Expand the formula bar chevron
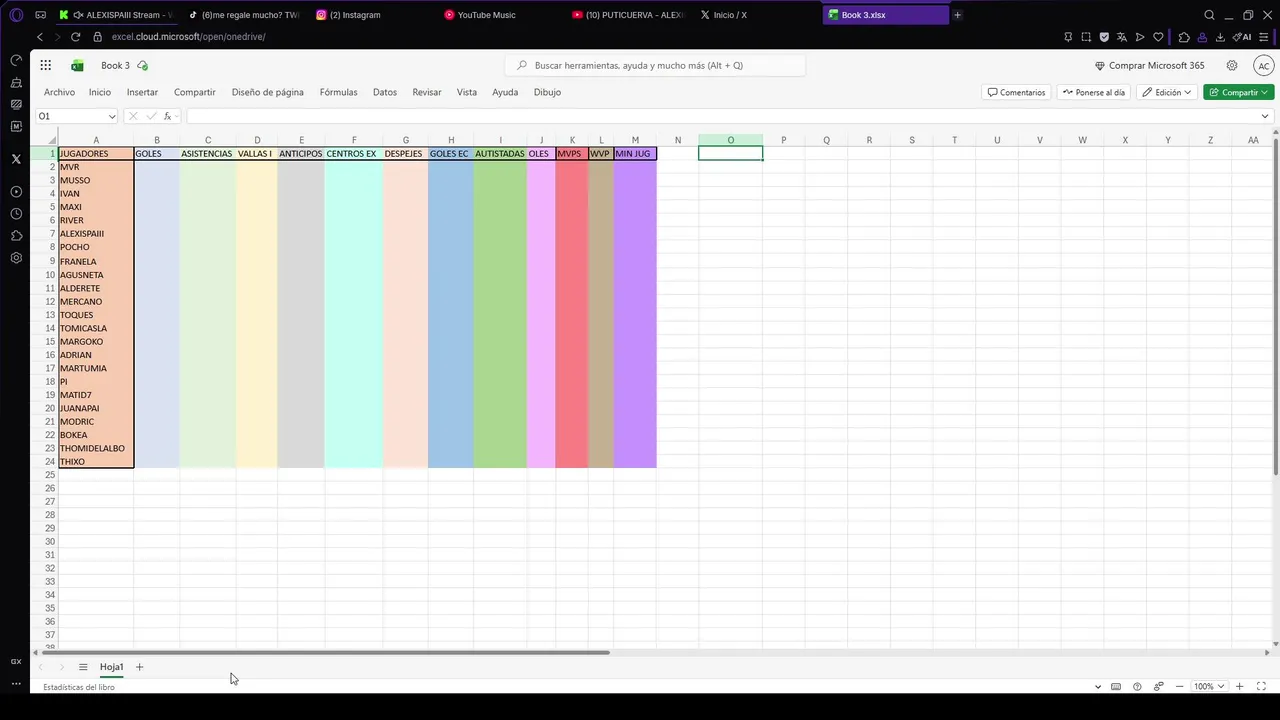 coord(1265,116)
